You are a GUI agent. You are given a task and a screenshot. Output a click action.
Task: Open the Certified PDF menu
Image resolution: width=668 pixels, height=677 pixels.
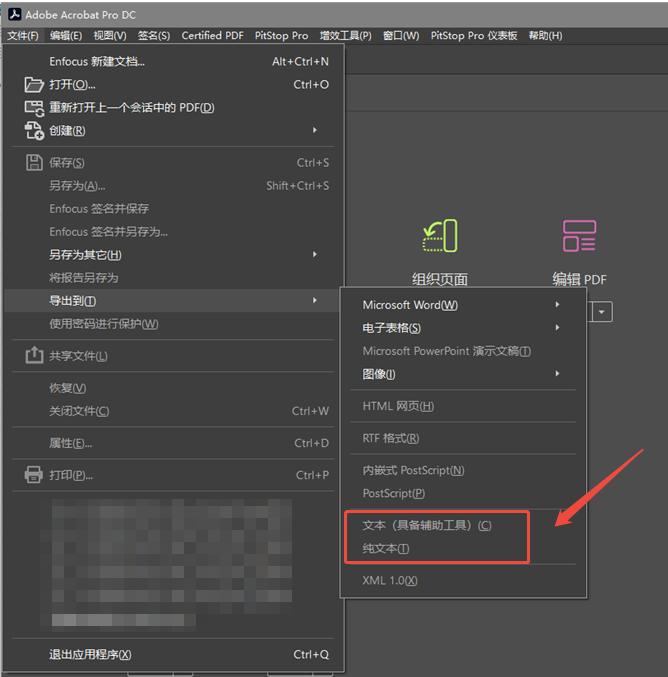[x=212, y=36]
